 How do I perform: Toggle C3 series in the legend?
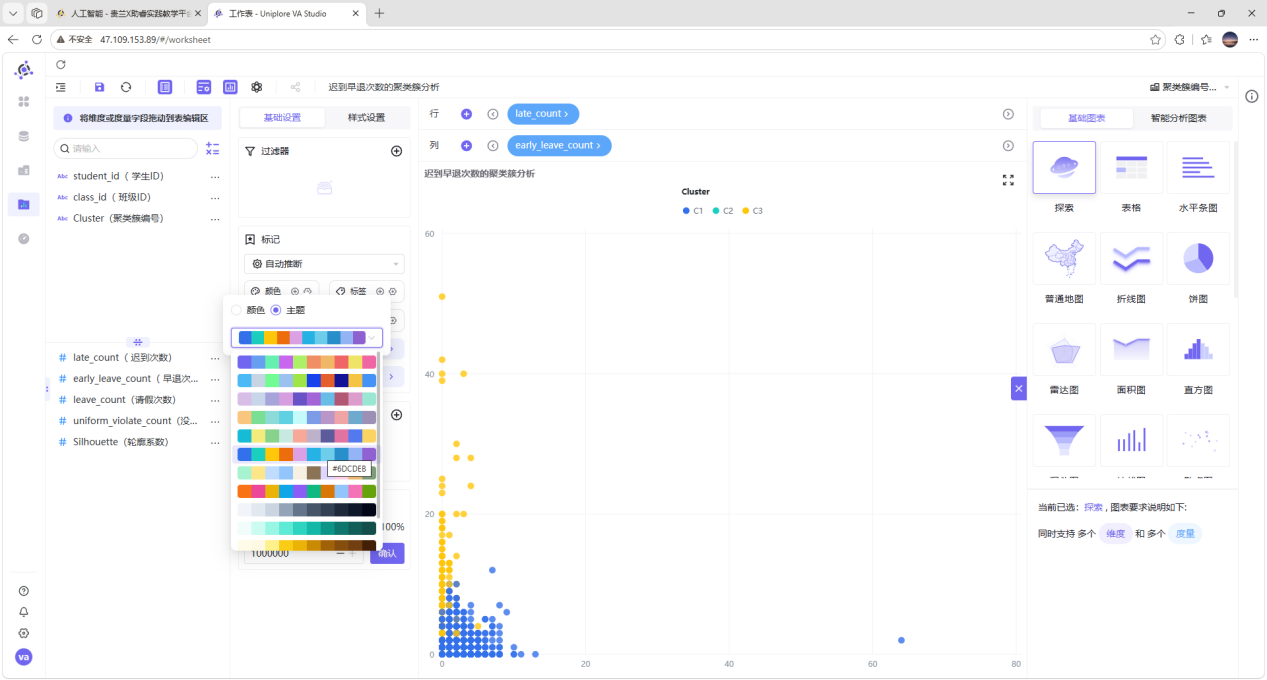click(x=752, y=211)
